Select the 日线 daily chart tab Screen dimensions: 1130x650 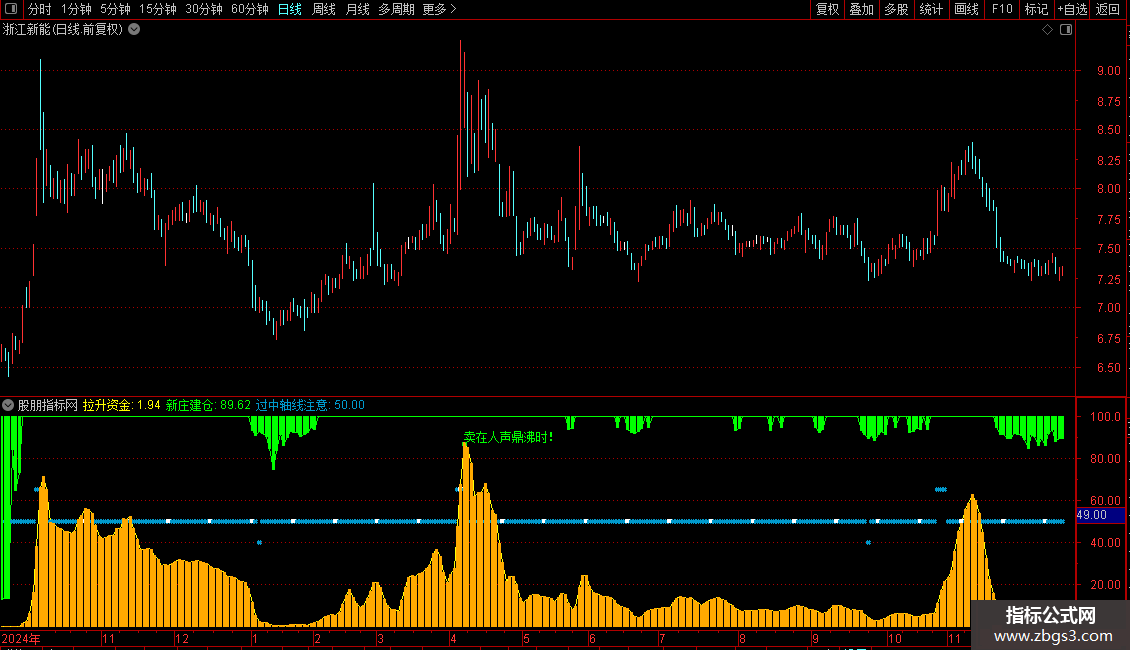click(290, 9)
